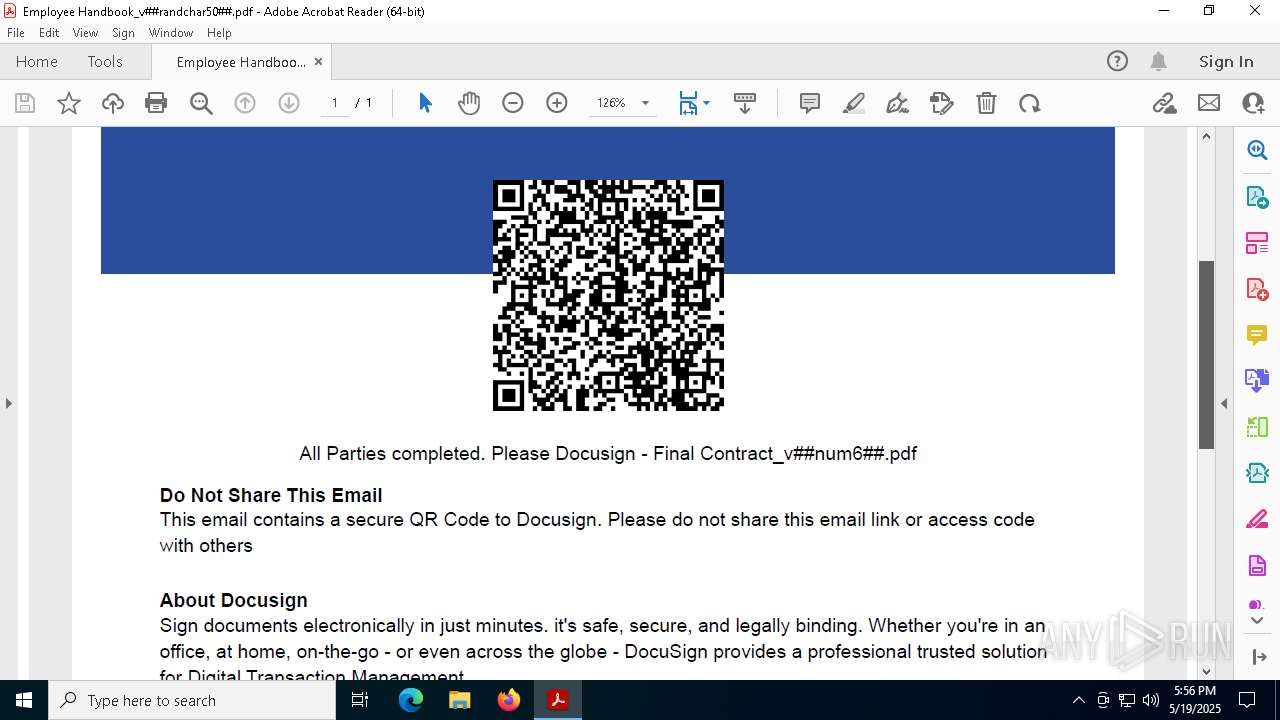
Task: Open the purple page tool in right pane
Action: (1257, 566)
